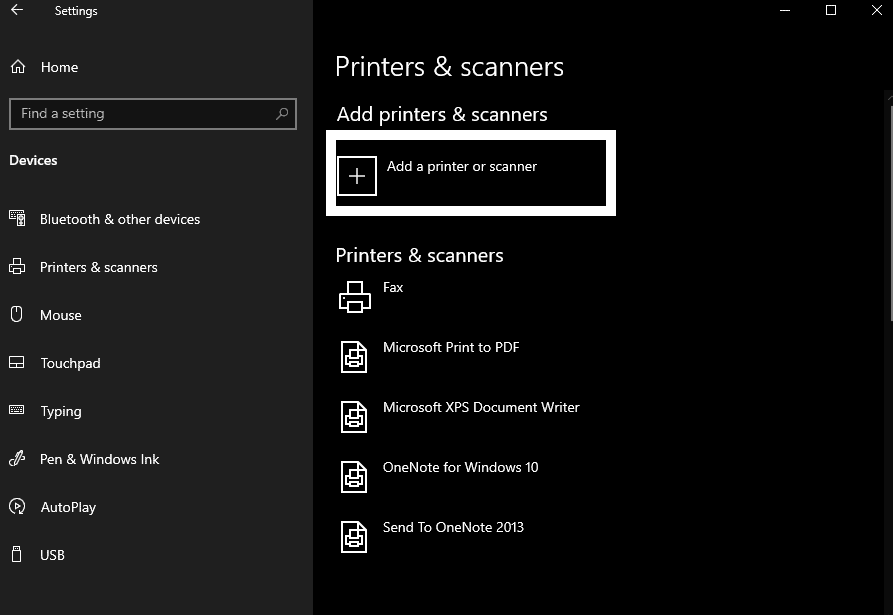The image size is (893, 615).
Task: Open USB settings
Action: point(52,555)
